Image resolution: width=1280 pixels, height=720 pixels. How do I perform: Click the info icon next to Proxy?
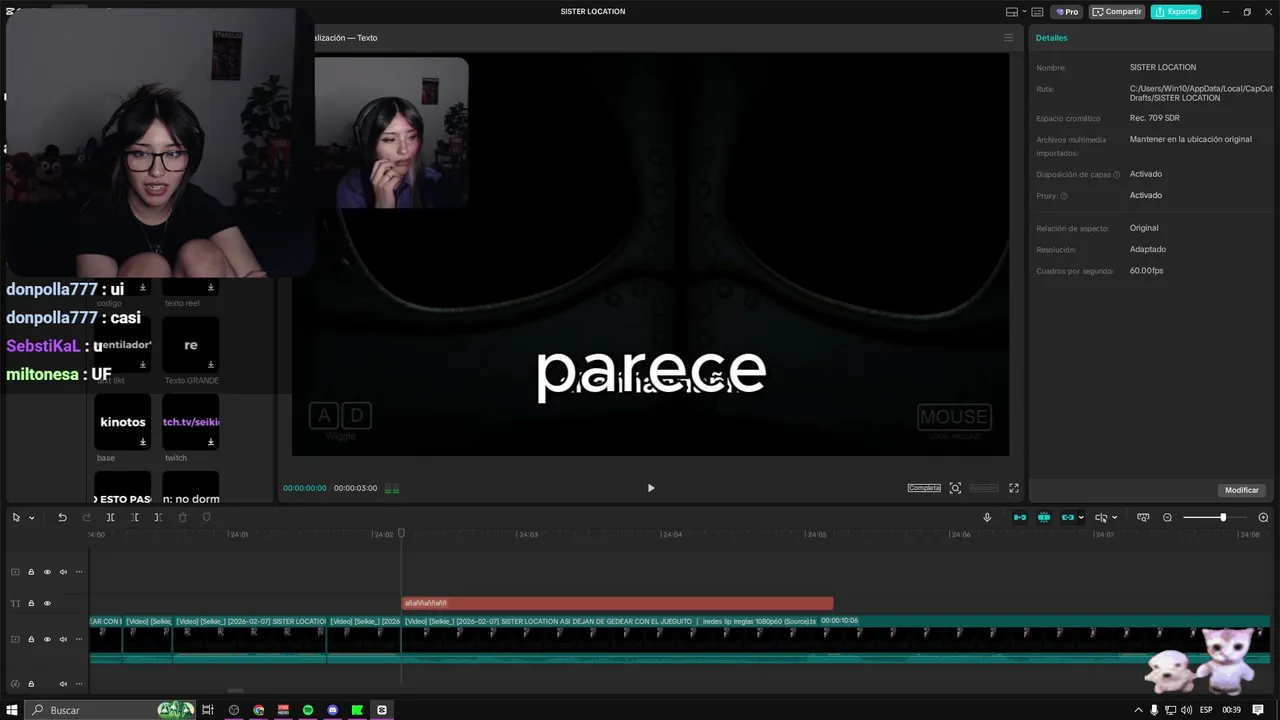pos(1064,196)
